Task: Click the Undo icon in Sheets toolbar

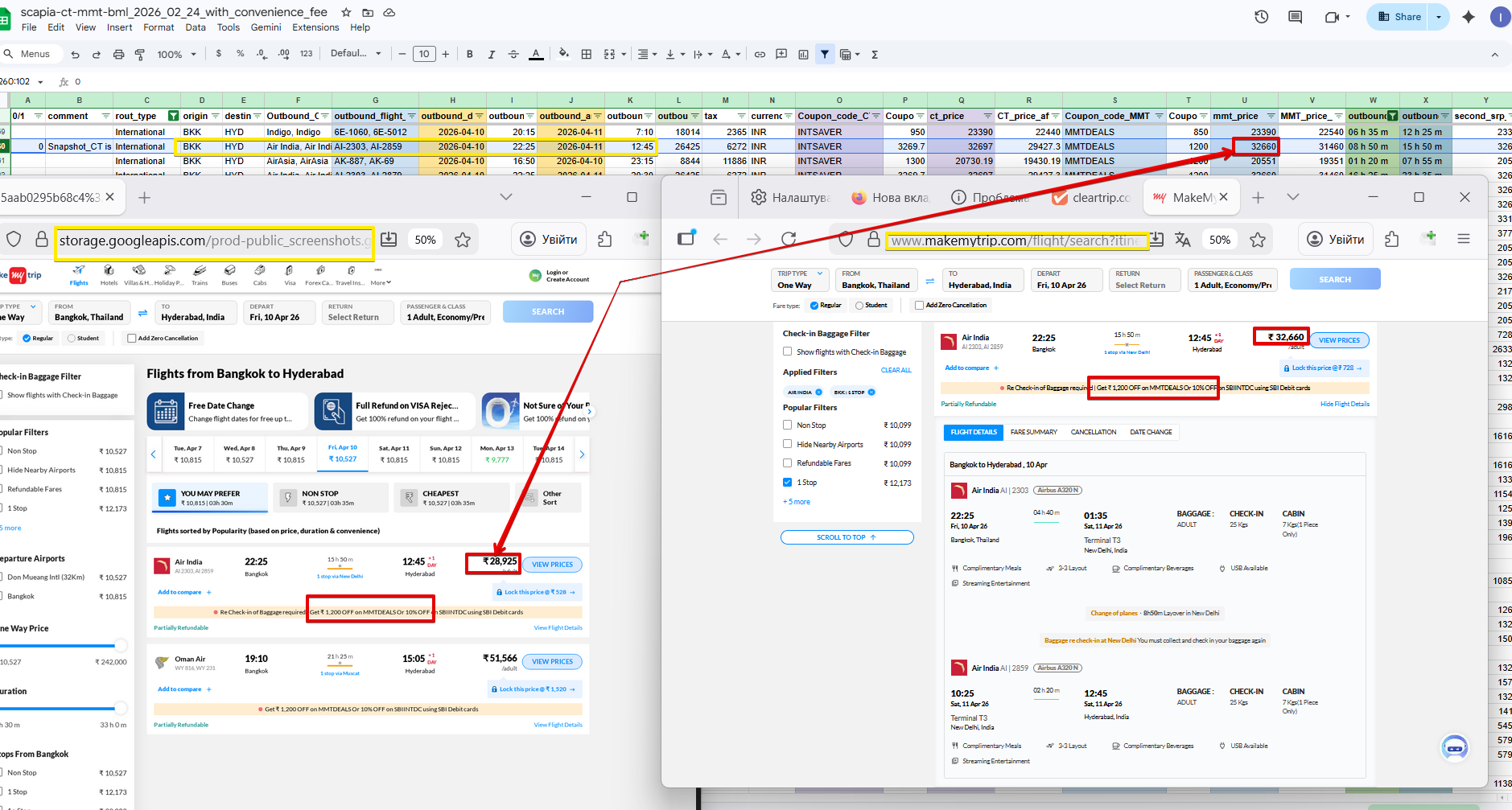Action: pos(75,54)
